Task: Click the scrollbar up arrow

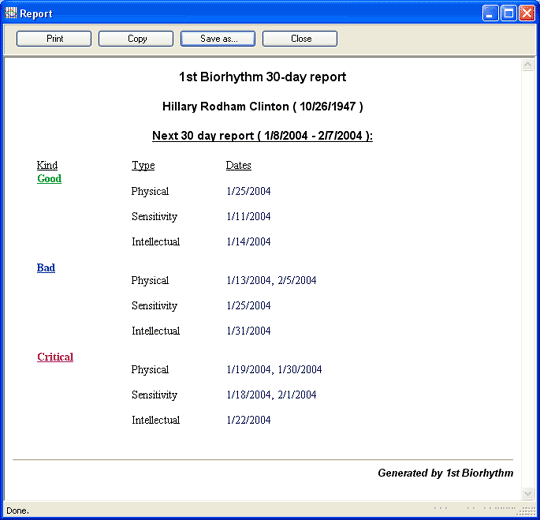Action: pyautogui.click(x=528, y=64)
